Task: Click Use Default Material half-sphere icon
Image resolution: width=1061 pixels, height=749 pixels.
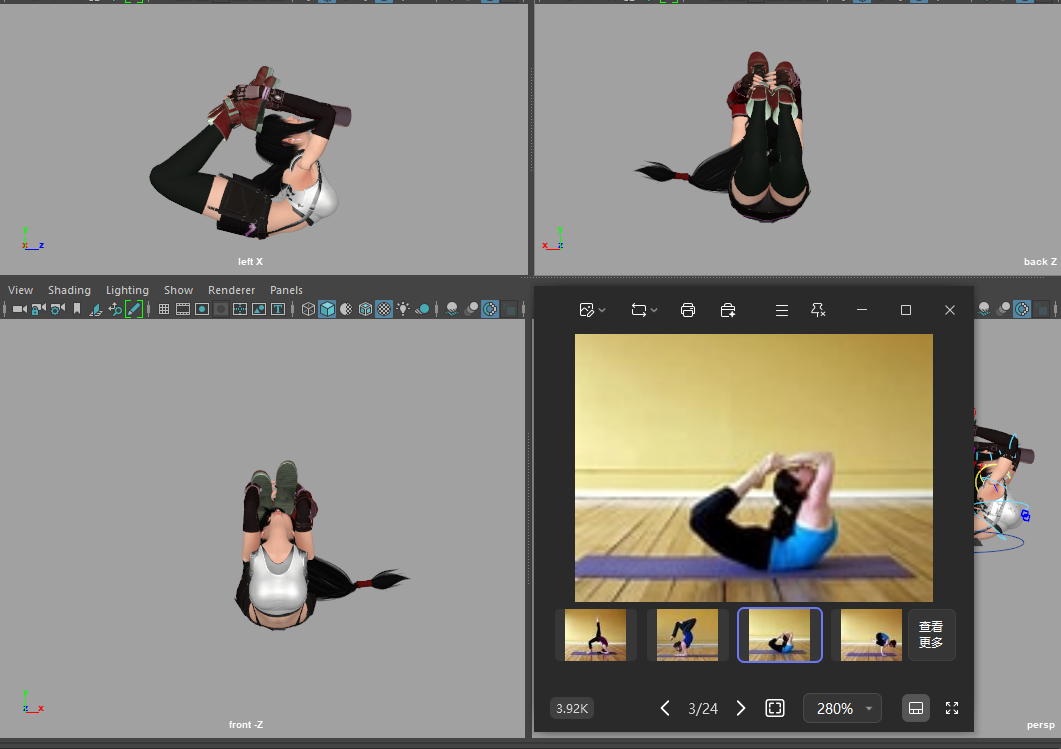Action: tap(346, 309)
